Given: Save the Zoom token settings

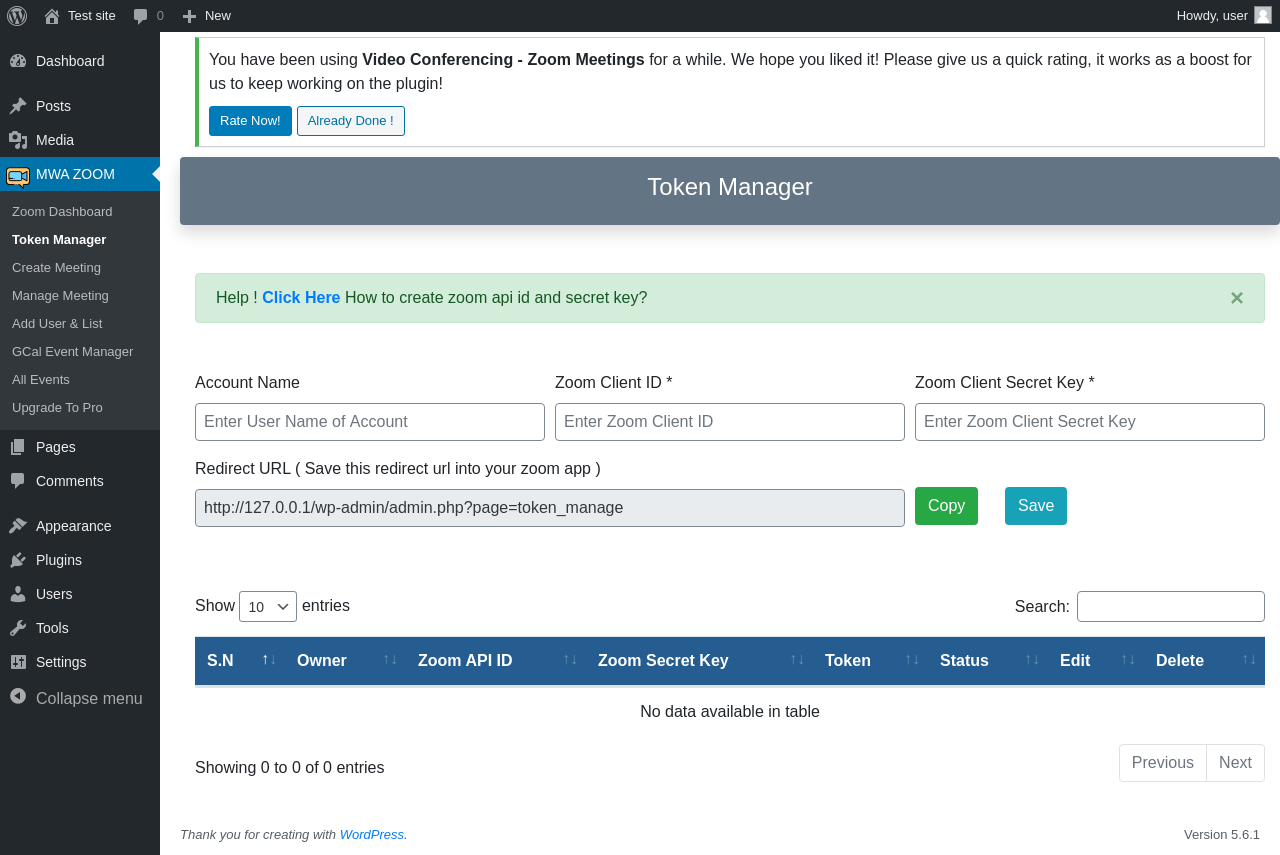Looking at the screenshot, I should tap(1036, 506).
